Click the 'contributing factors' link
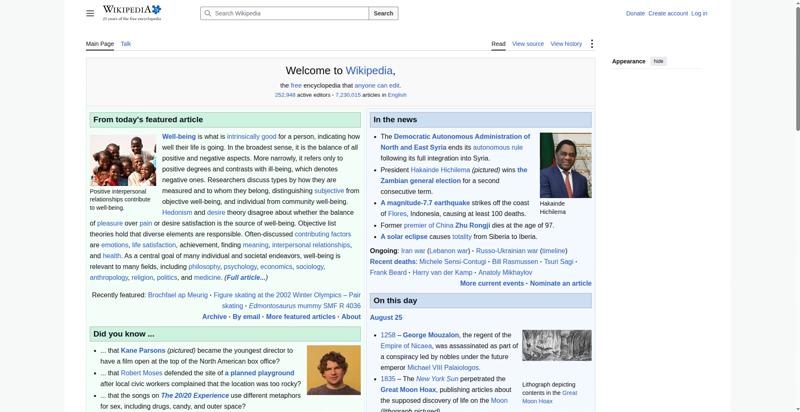Image resolution: width=800 pixels, height=412 pixels. pos(322,234)
